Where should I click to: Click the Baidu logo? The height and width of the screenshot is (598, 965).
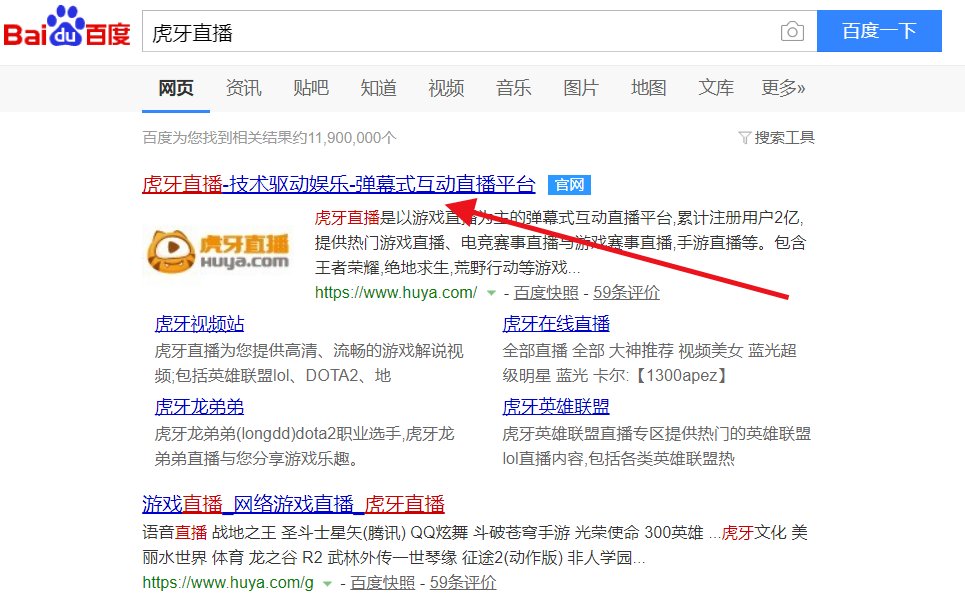coord(66,30)
